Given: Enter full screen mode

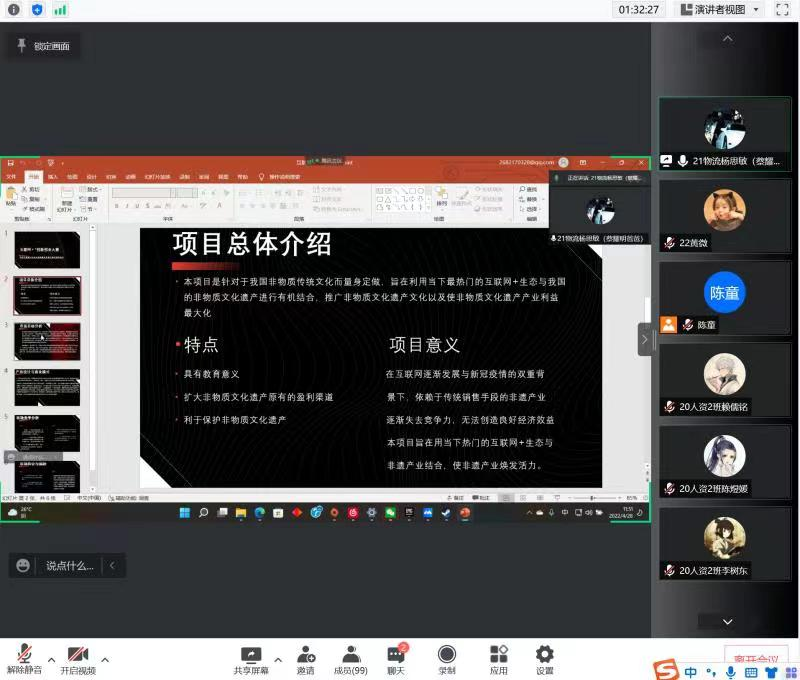Looking at the screenshot, I should (x=782, y=10).
